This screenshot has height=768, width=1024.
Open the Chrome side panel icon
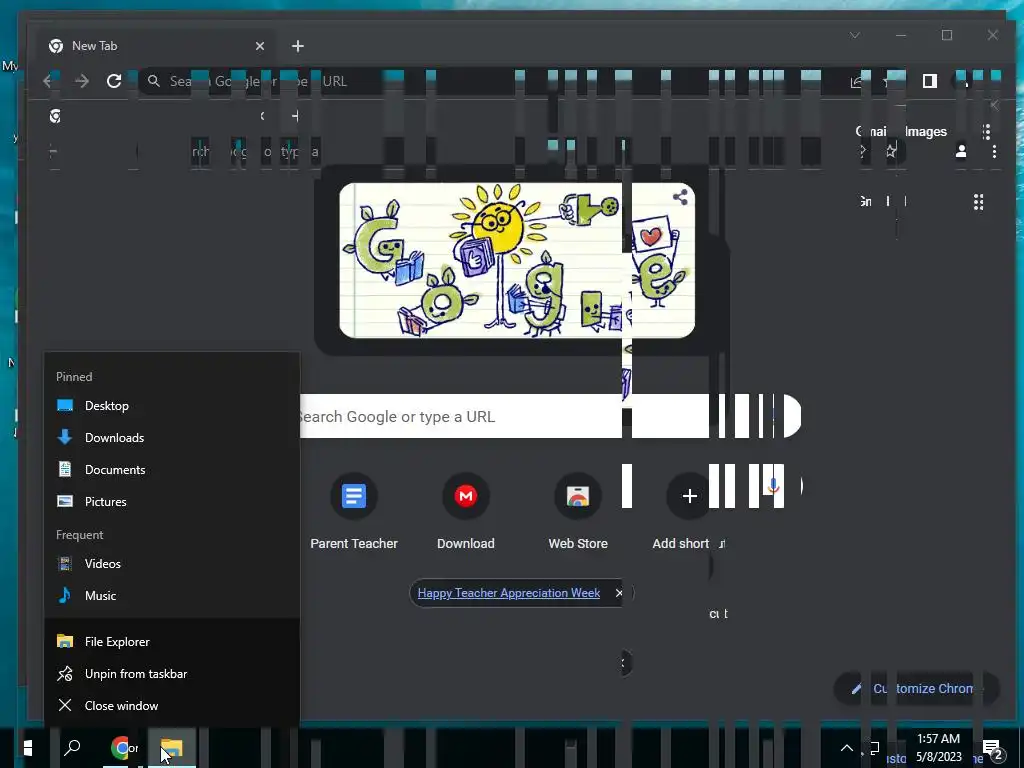coord(930,81)
